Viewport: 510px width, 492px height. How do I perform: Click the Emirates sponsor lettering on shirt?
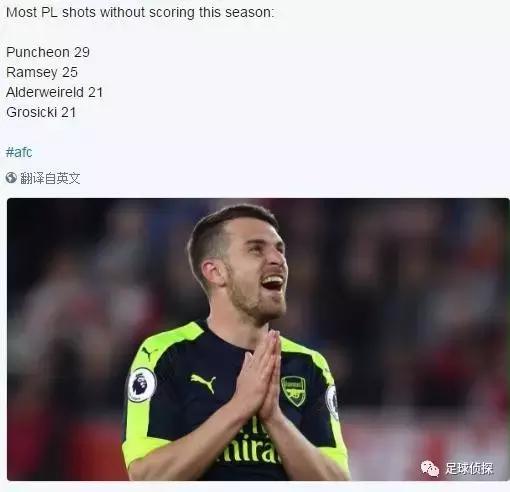252,440
